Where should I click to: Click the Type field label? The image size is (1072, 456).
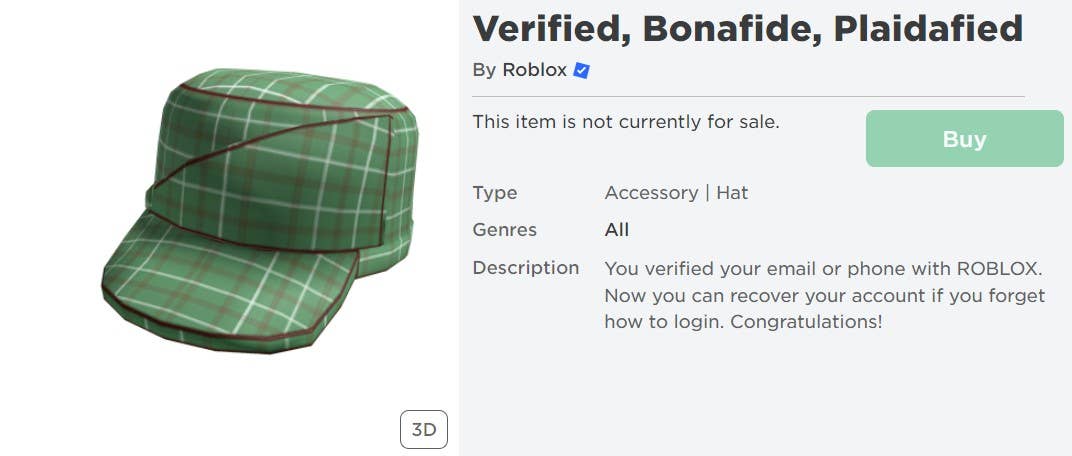495,193
